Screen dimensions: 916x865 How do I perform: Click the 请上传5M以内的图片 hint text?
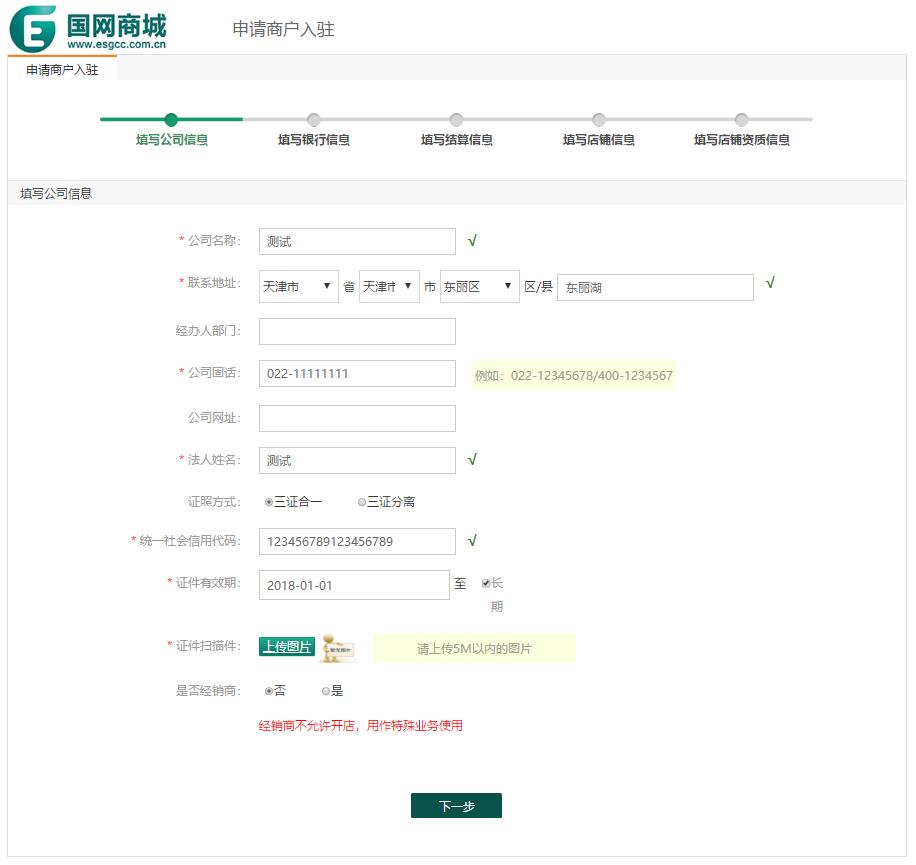[474, 648]
